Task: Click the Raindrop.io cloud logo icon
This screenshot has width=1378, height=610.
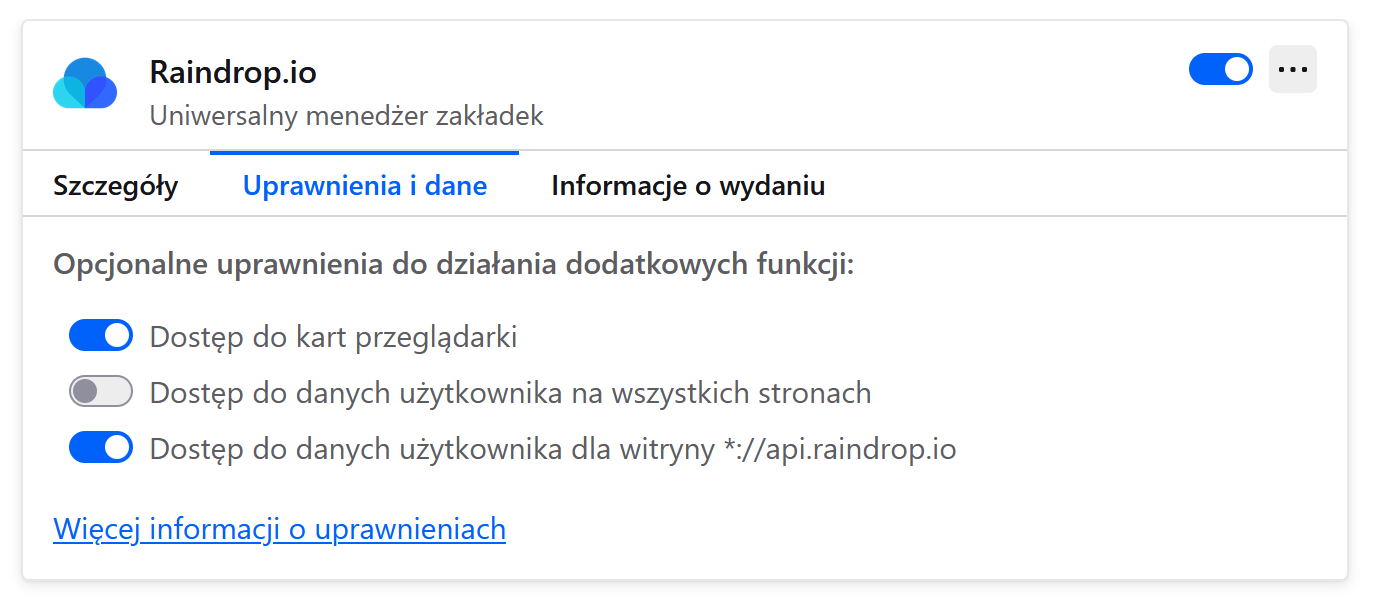Action: click(x=85, y=84)
